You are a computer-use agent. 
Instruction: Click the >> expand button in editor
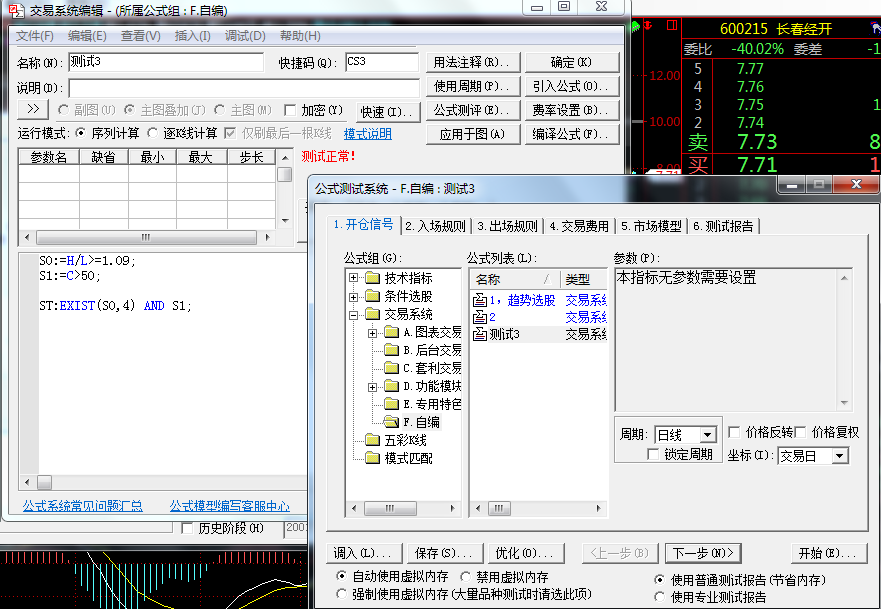(x=33, y=109)
